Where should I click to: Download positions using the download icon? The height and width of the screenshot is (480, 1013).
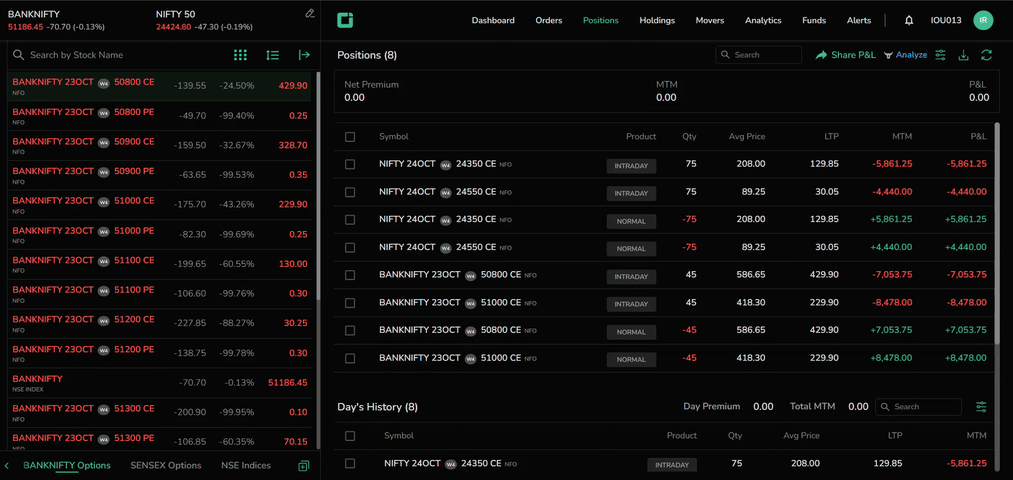coord(963,55)
